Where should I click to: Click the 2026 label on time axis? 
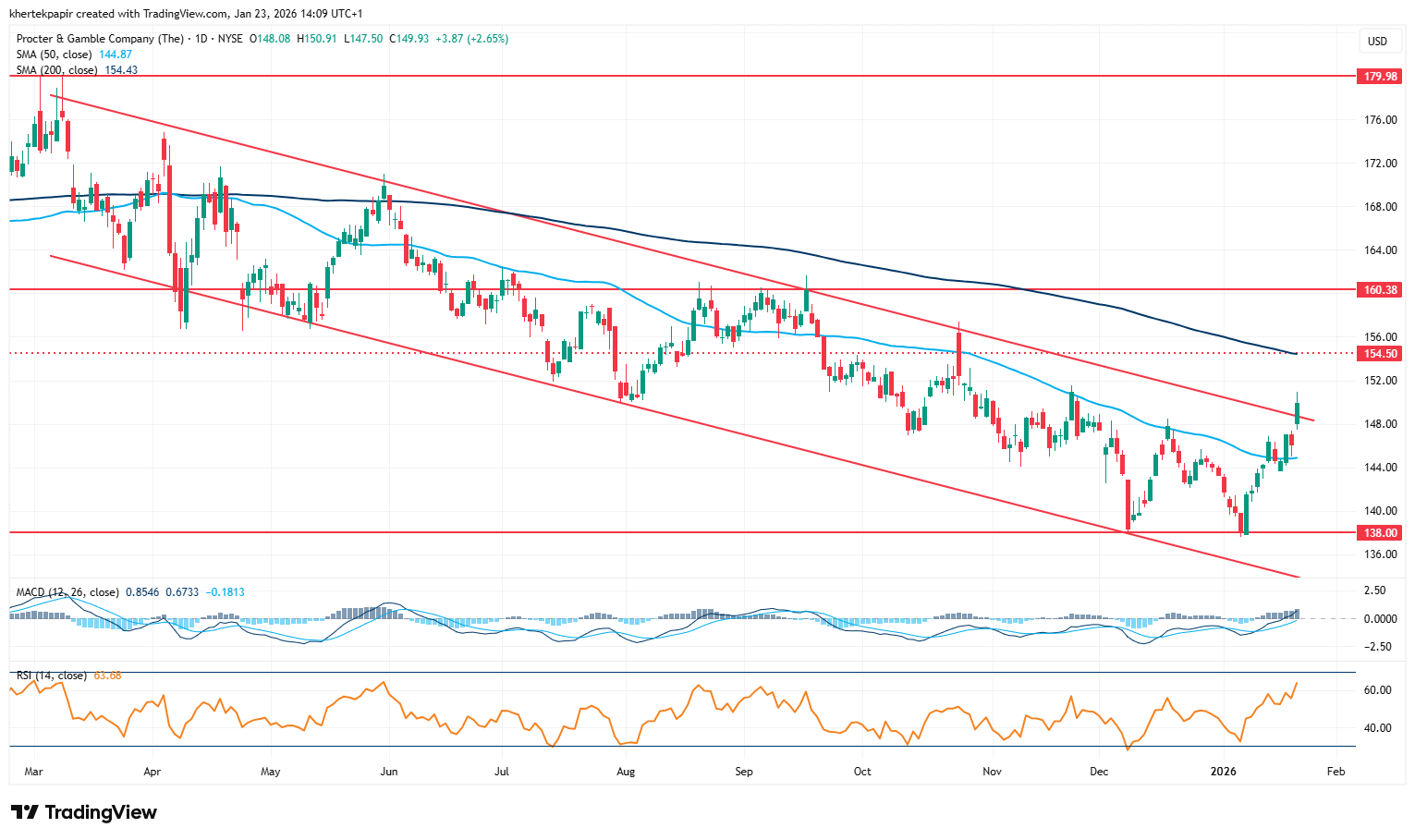point(1223,771)
